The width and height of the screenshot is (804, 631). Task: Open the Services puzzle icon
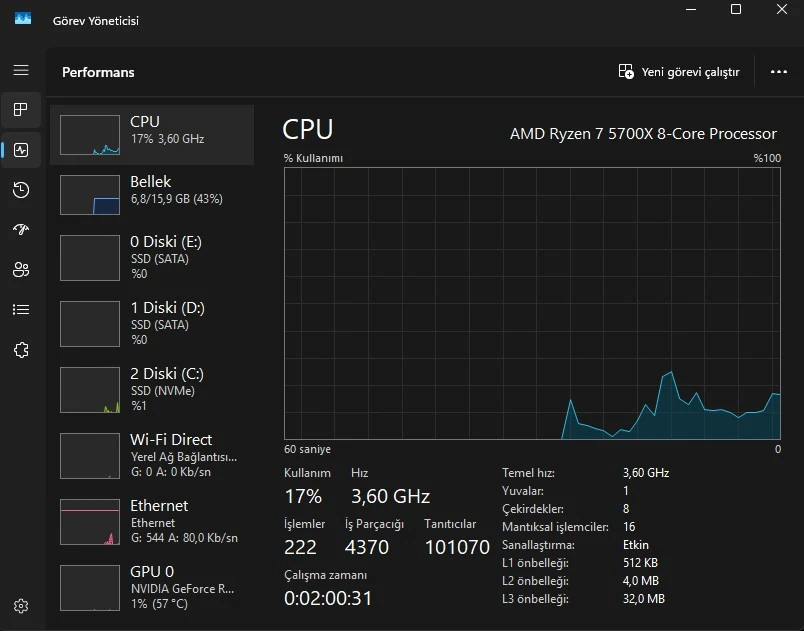[21, 350]
